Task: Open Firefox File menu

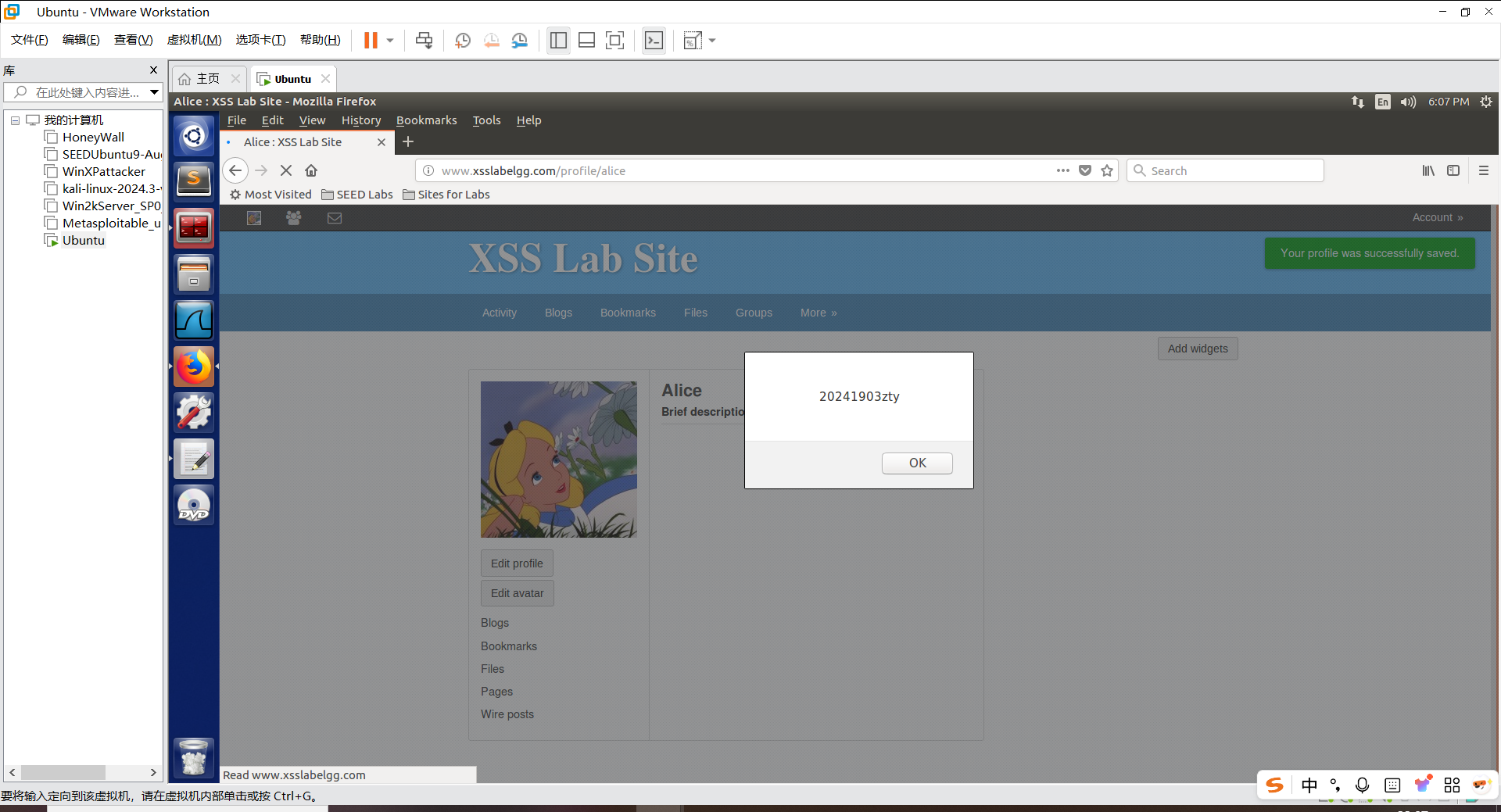Action: pyautogui.click(x=237, y=120)
